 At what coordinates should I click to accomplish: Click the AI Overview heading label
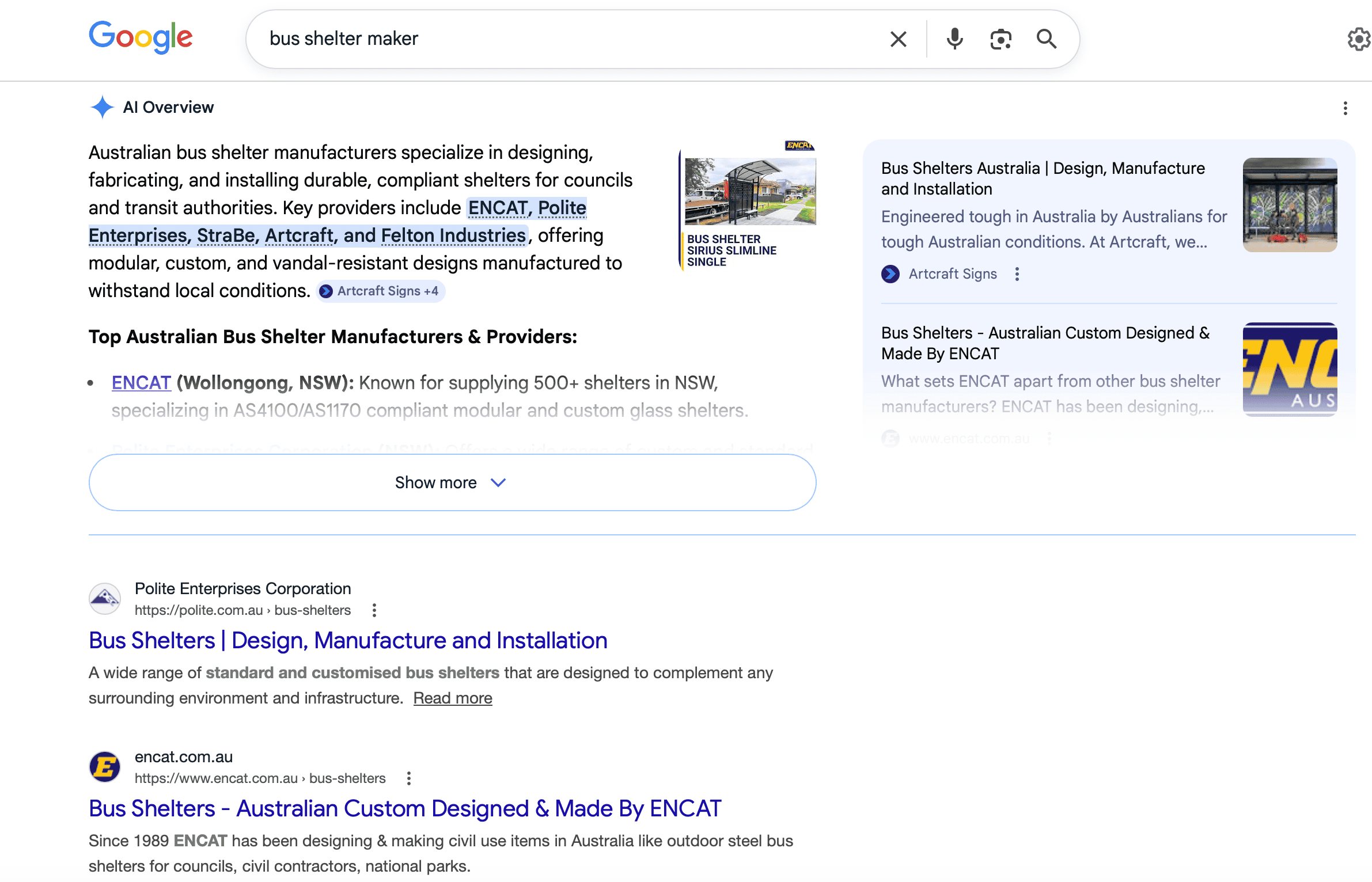168,107
